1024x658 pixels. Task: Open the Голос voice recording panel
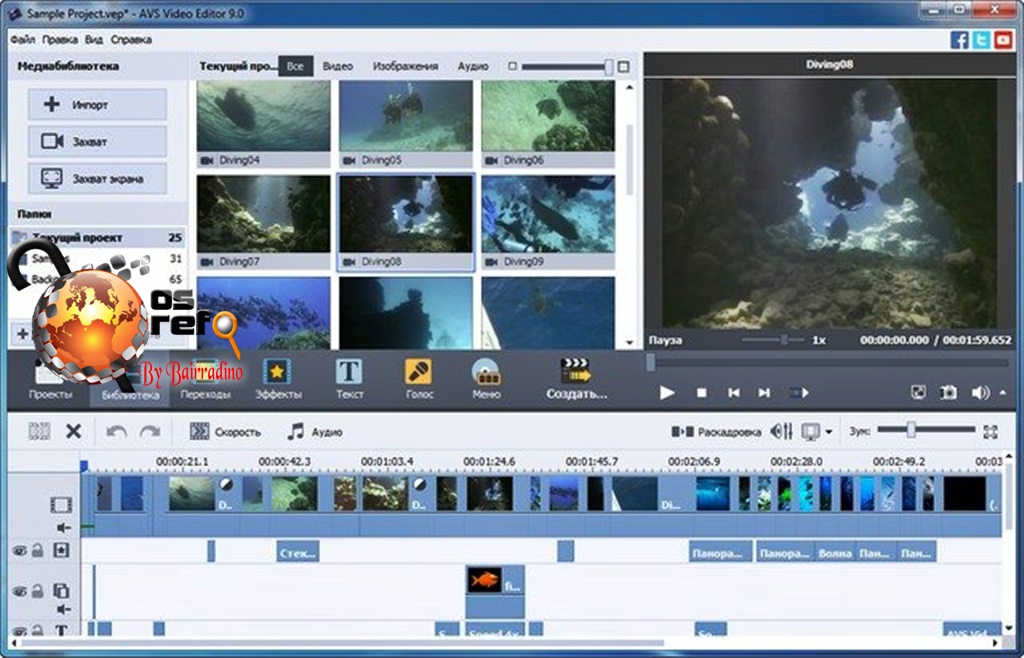coord(419,379)
